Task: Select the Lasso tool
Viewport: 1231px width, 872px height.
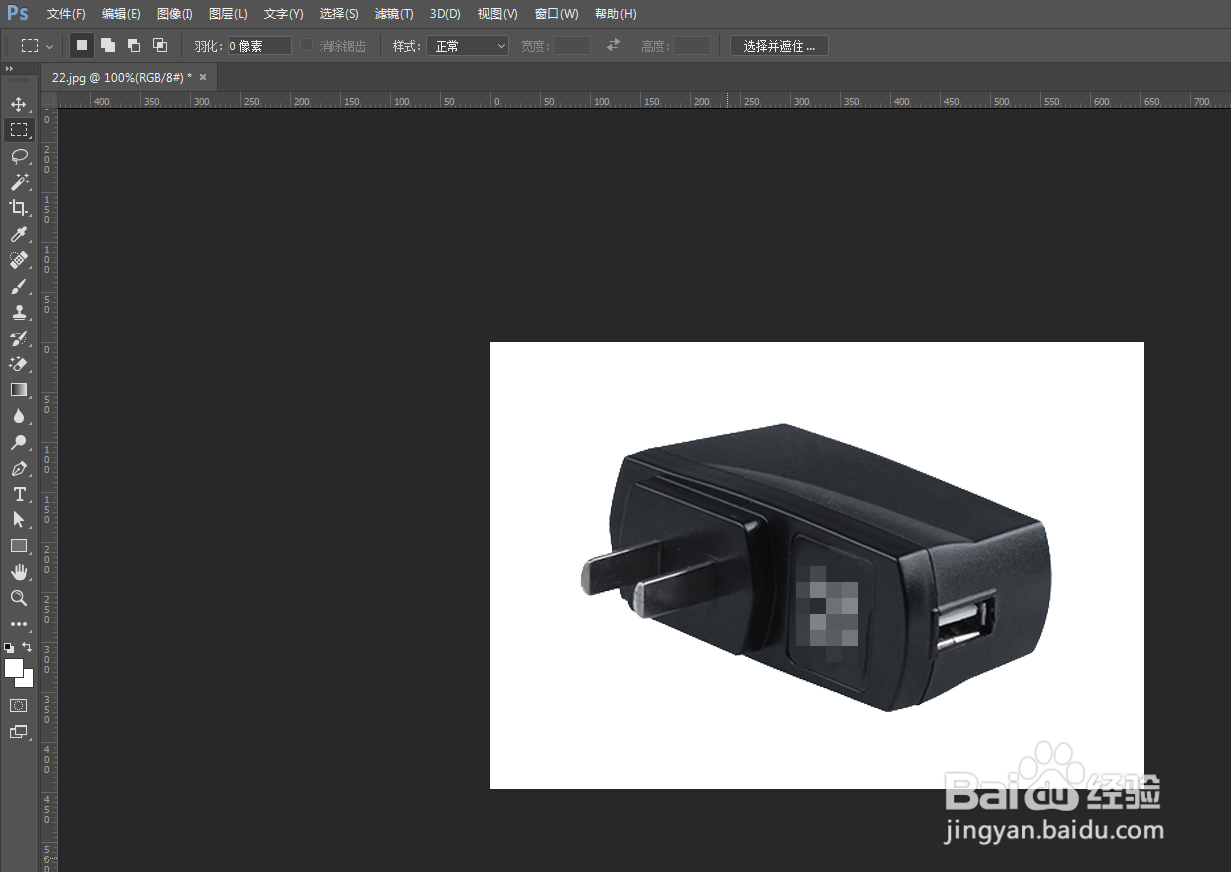Action: tap(18, 156)
